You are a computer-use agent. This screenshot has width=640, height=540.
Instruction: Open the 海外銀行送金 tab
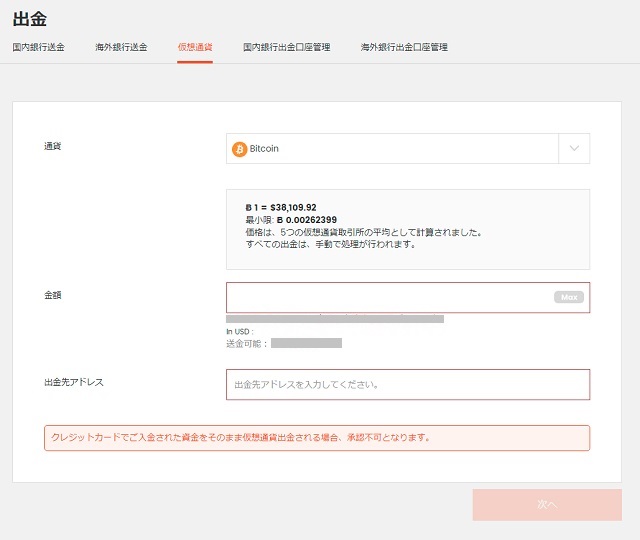click(121, 47)
